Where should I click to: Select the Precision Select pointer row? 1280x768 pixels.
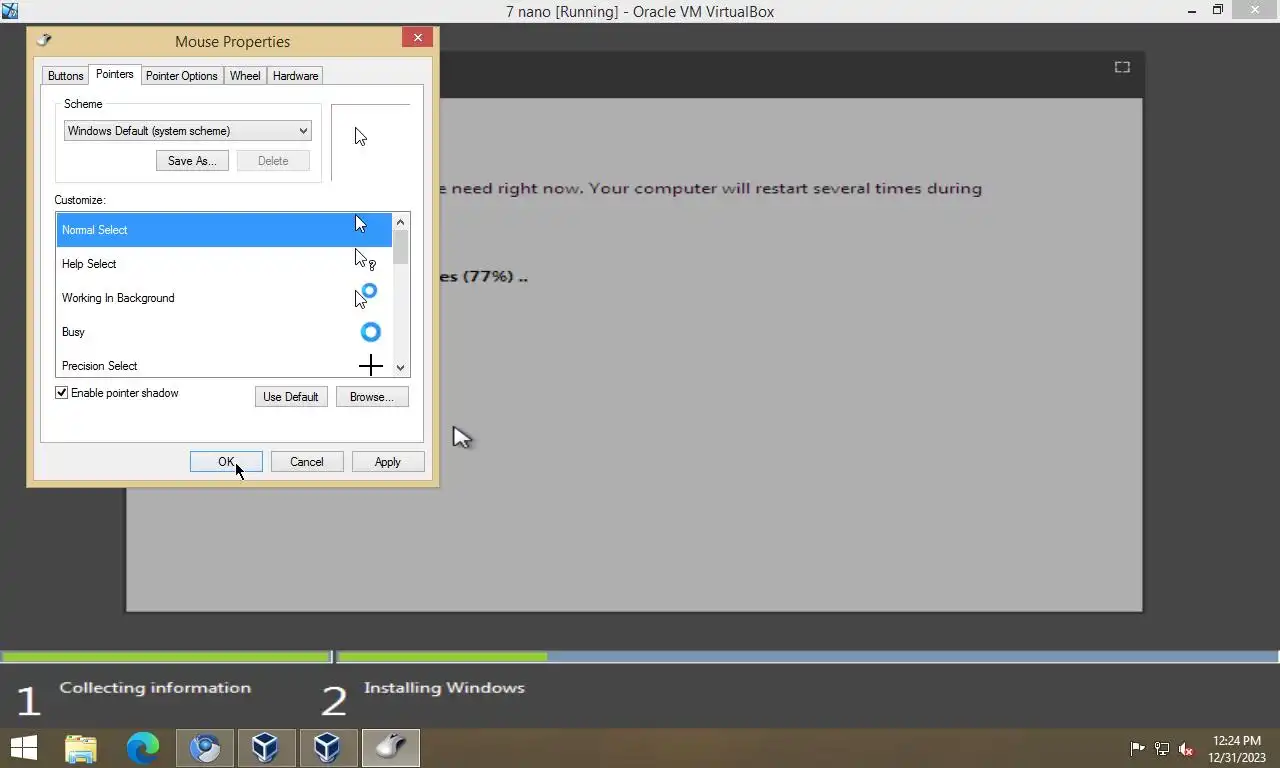(x=224, y=364)
